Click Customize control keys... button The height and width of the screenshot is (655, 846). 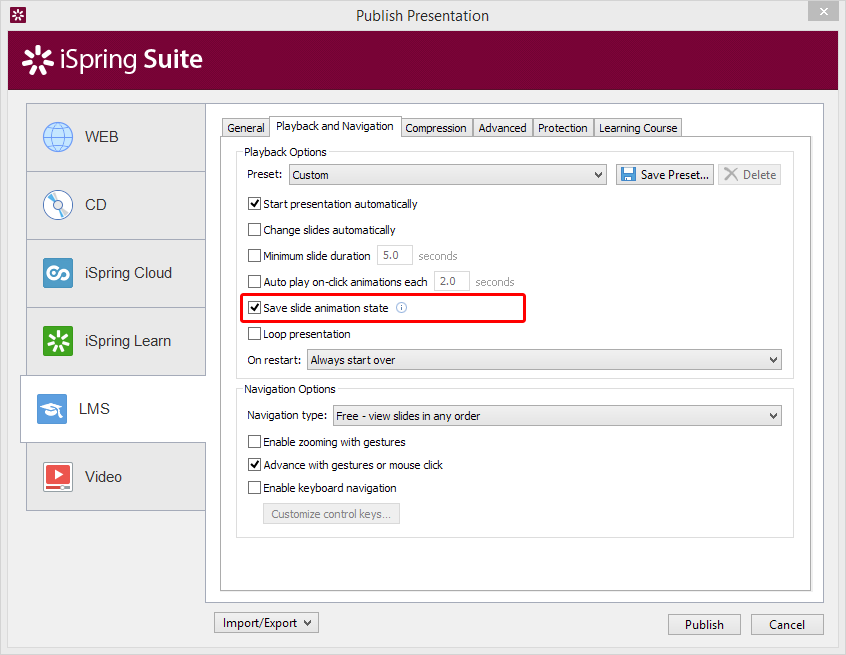click(331, 514)
